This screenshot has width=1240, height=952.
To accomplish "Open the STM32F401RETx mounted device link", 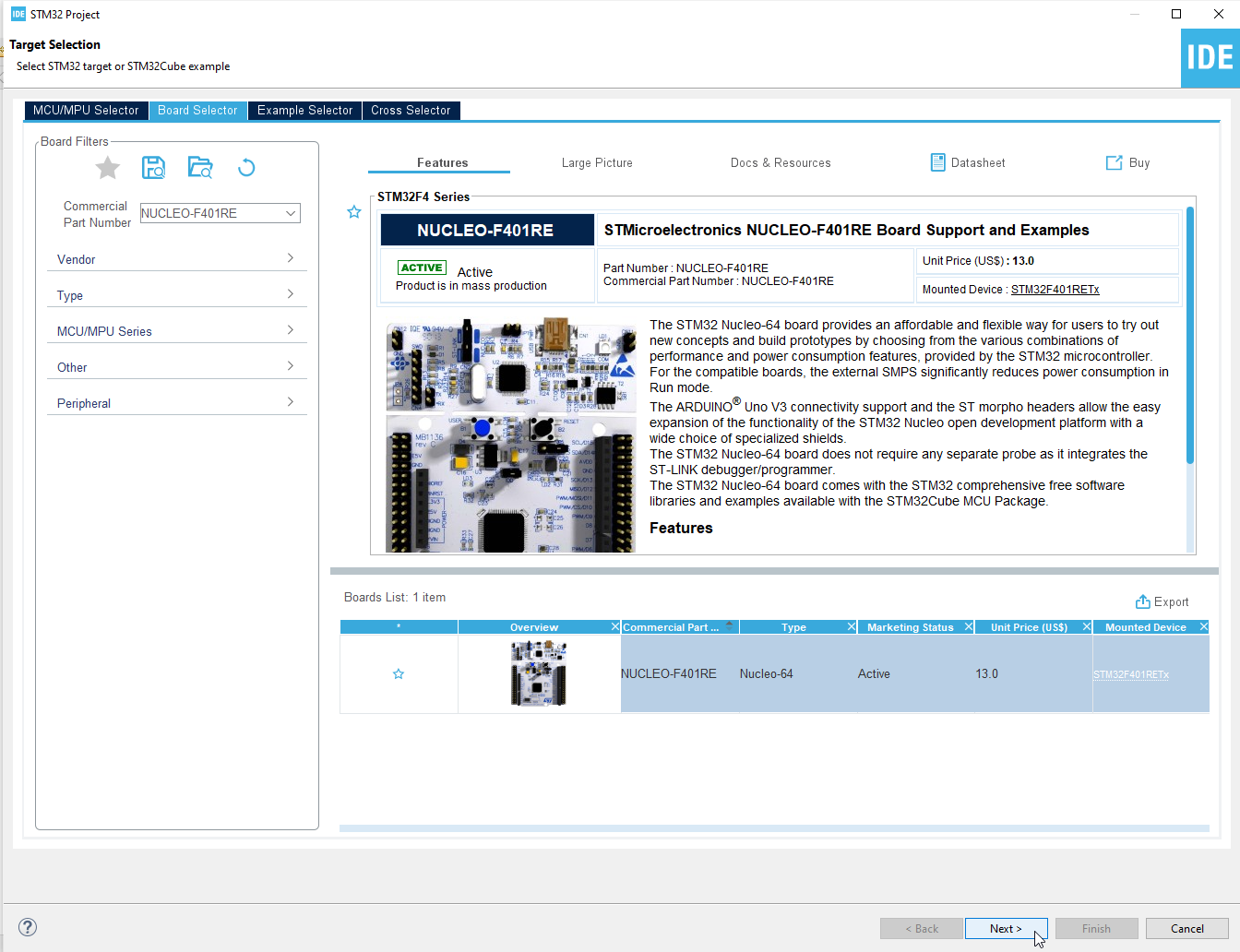I will coord(1055,290).
